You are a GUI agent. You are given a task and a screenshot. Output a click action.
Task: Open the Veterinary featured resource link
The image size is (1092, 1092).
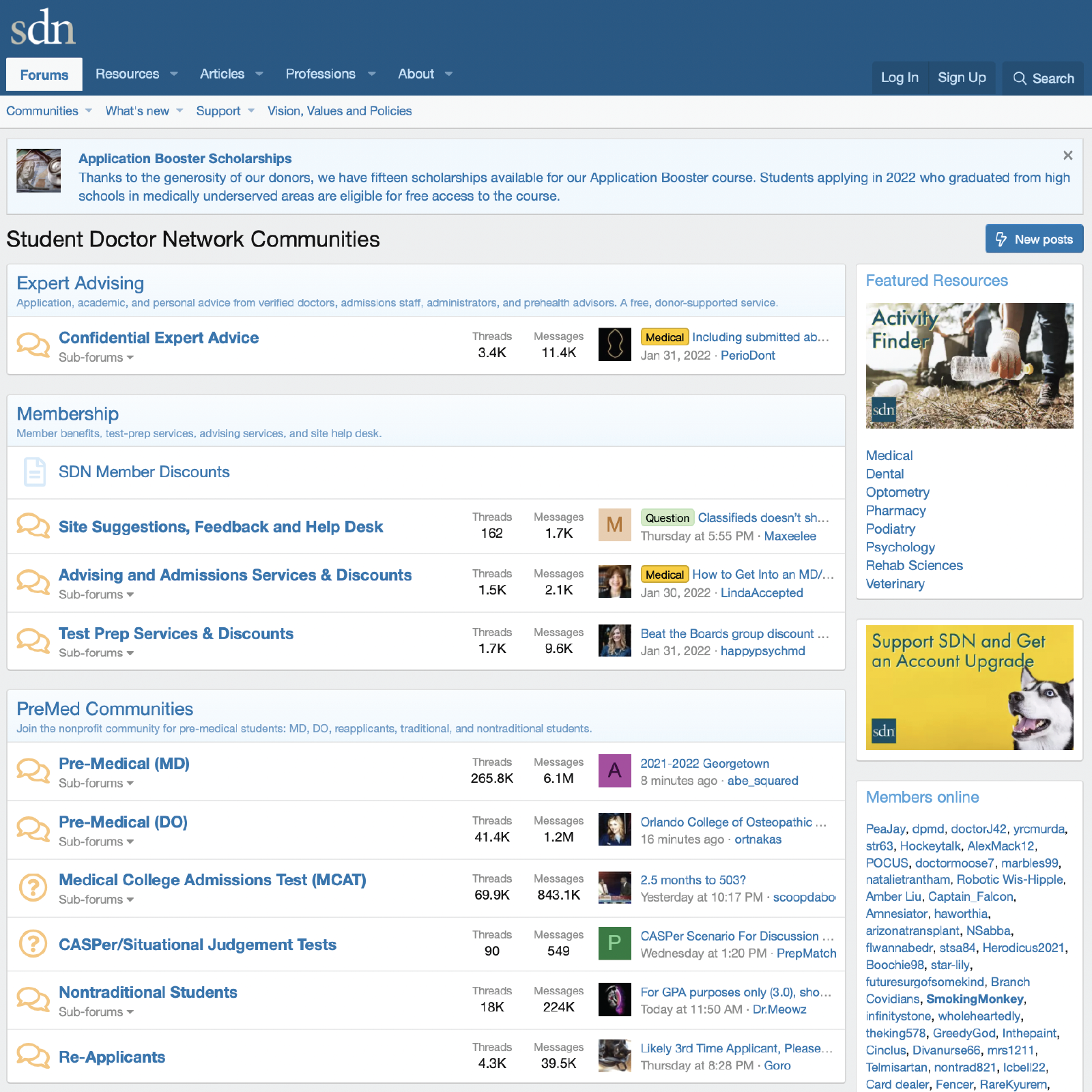[x=895, y=584]
